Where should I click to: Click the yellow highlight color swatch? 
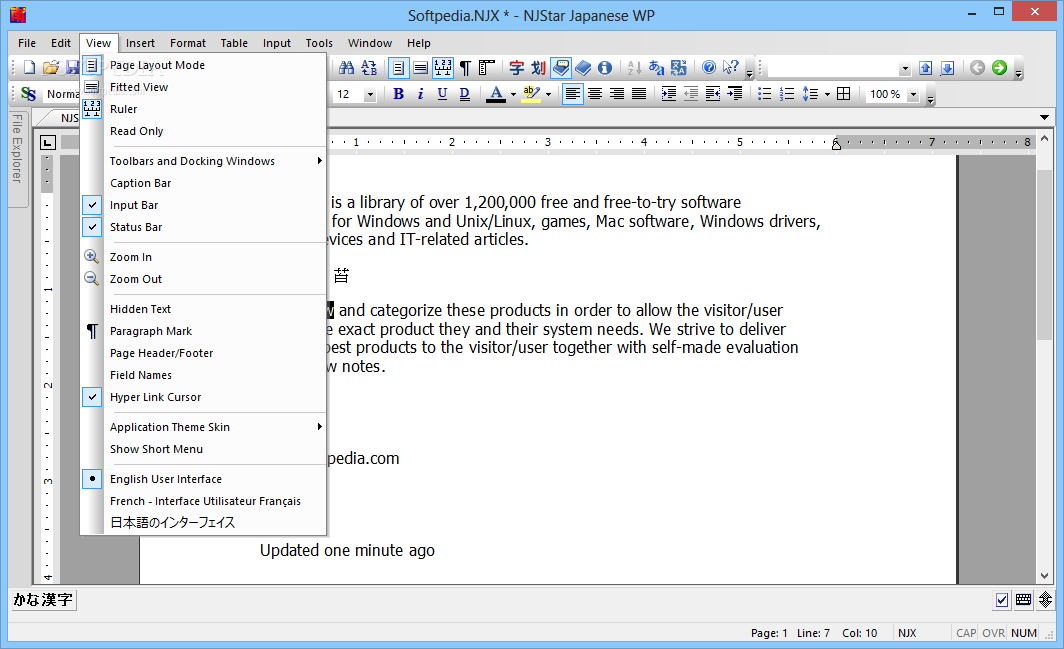tap(531, 94)
